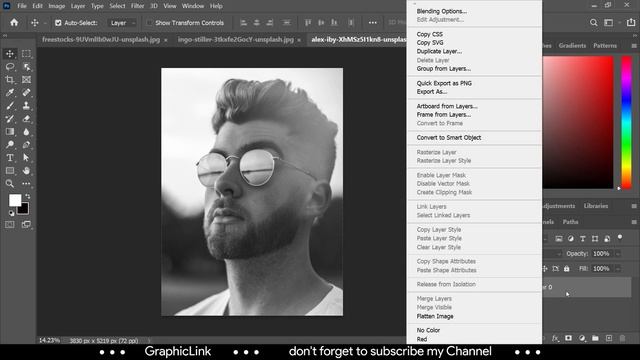The image size is (640, 360).
Task: Toggle the Auto-Select checkbox
Action: pyautogui.click(x=58, y=23)
